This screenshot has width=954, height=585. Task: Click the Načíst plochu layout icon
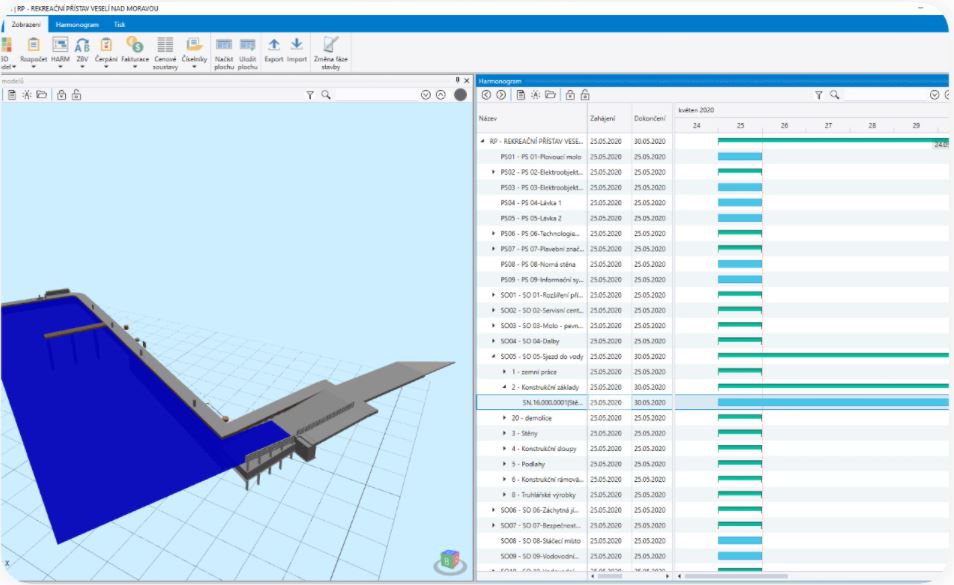(224, 44)
